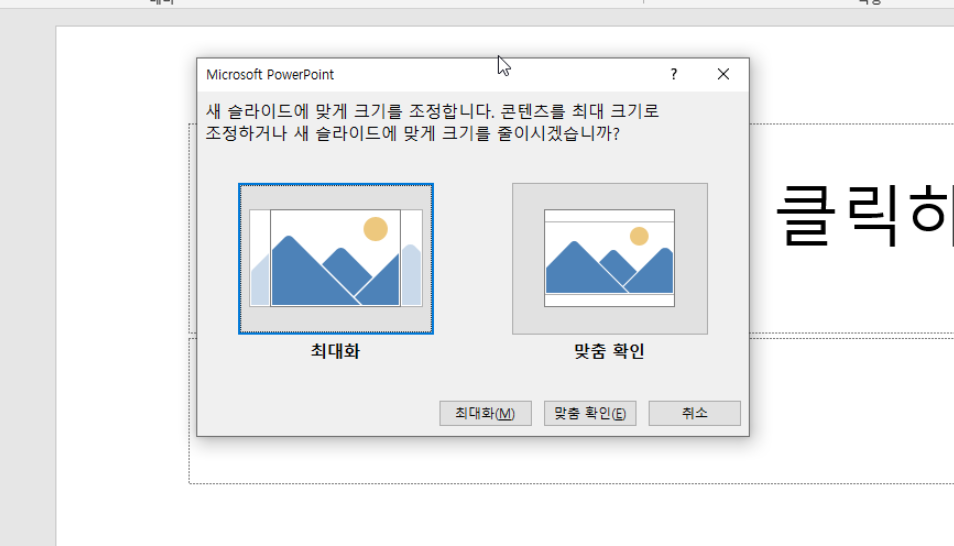Image resolution: width=954 pixels, height=546 pixels.
Task: Select the 최대화 preview thumbnail
Action: pyautogui.click(x=336, y=258)
